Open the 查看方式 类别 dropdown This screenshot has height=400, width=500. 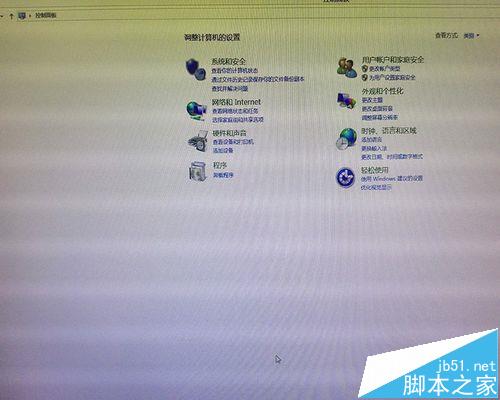(471, 36)
